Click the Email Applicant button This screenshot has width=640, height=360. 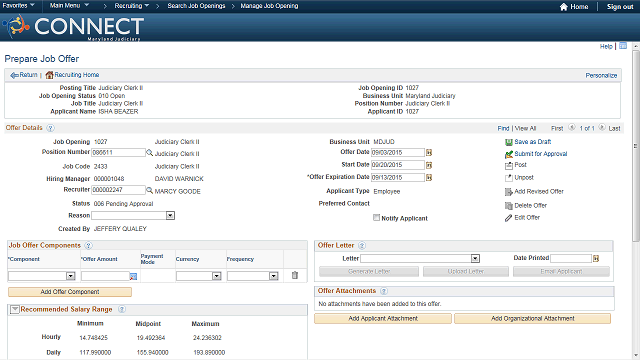561,271
